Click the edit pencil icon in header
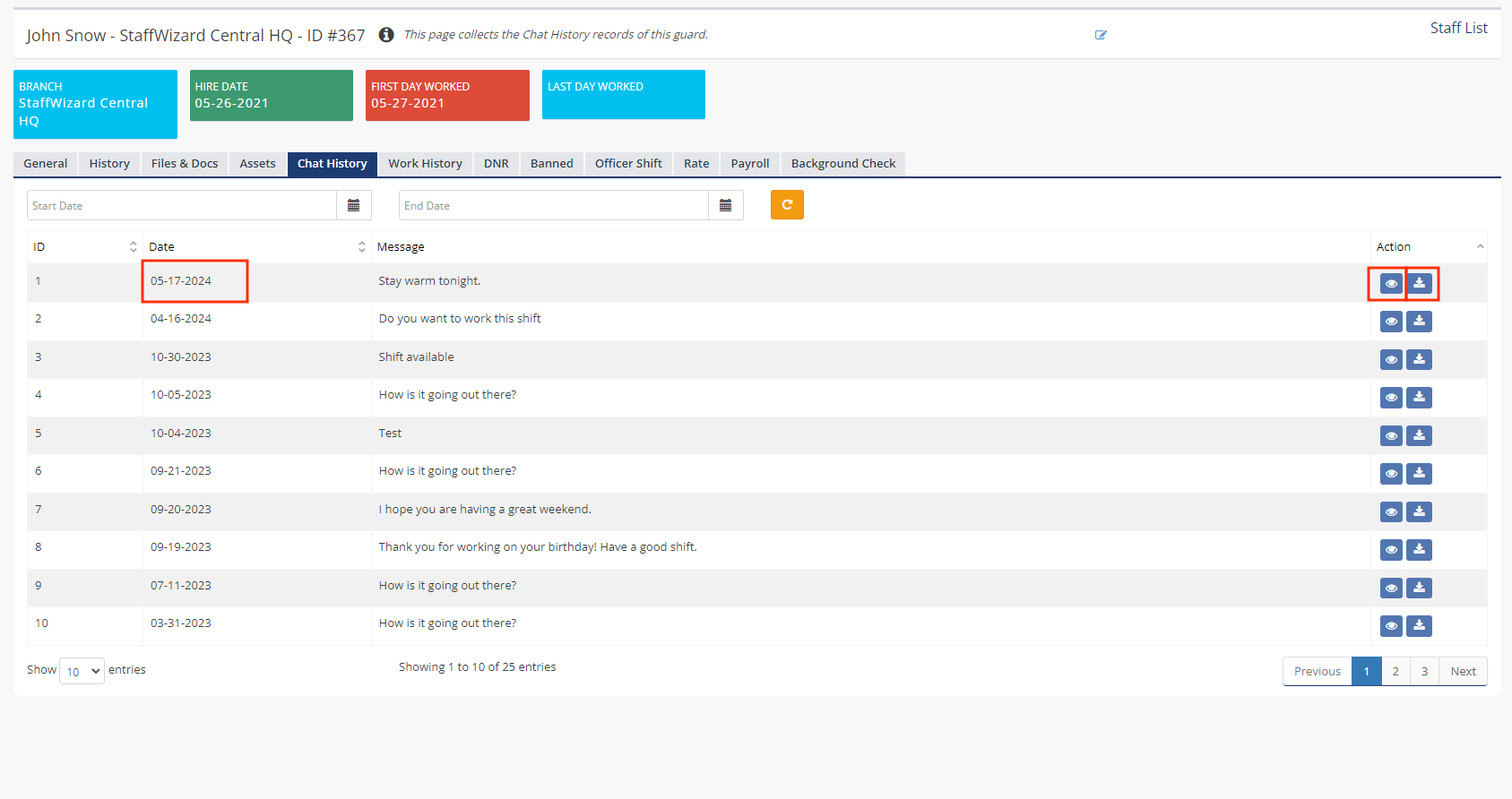Image resolution: width=1512 pixels, height=799 pixels. pos(1101,35)
